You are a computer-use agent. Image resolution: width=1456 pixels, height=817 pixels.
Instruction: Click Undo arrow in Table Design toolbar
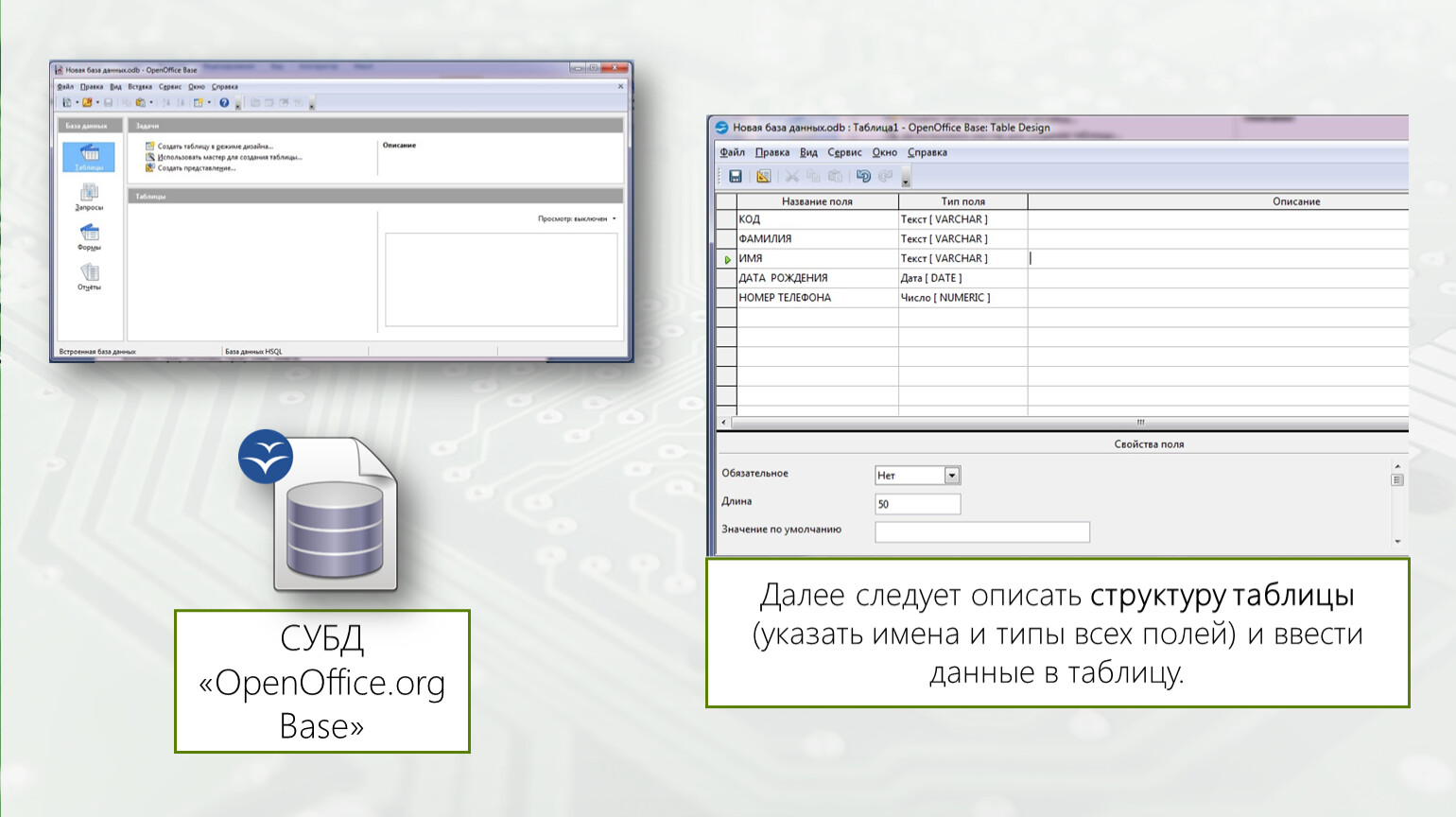(863, 176)
